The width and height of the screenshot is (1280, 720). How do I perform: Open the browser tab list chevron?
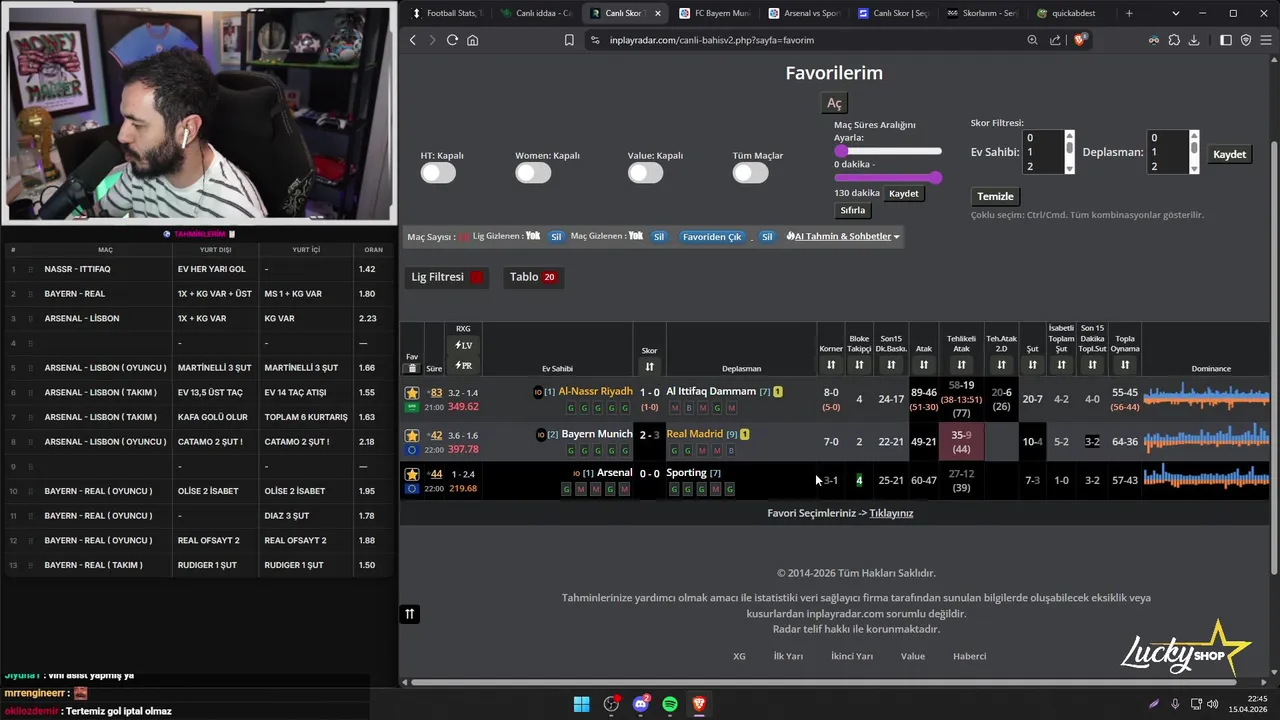(x=1176, y=13)
